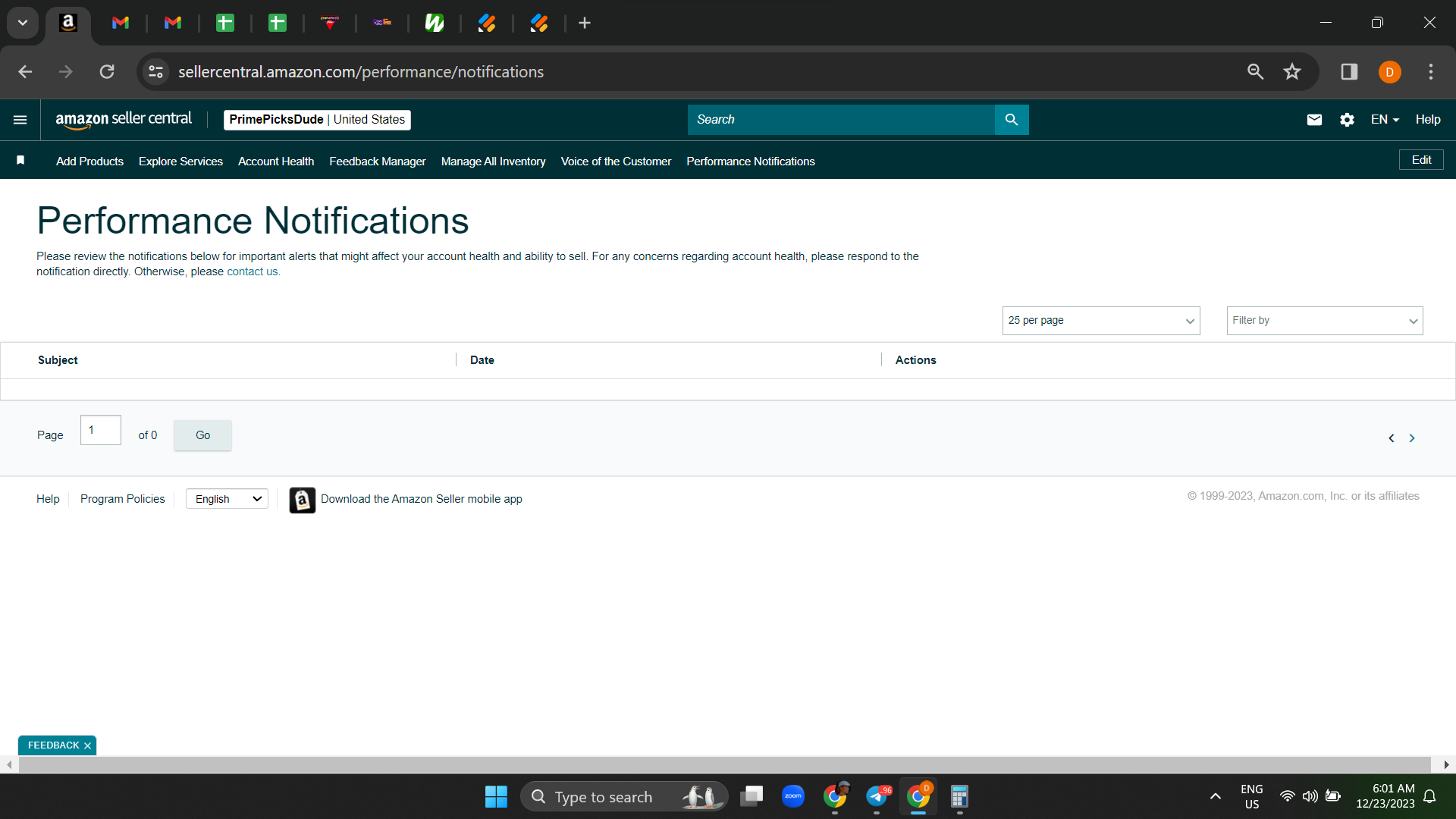Open the footer Help link
The width and height of the screenshot is (1456, 819).
pyautogui.click(x=48, y=499)
